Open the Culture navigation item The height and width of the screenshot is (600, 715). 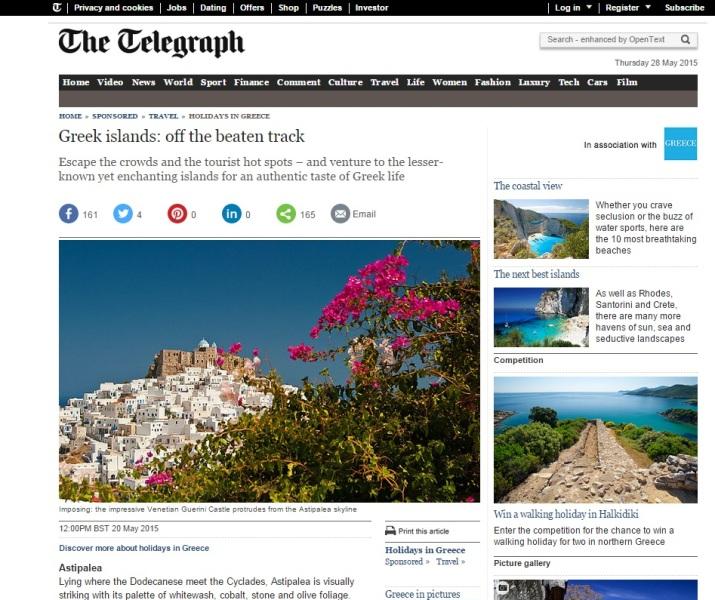point(345,83)
